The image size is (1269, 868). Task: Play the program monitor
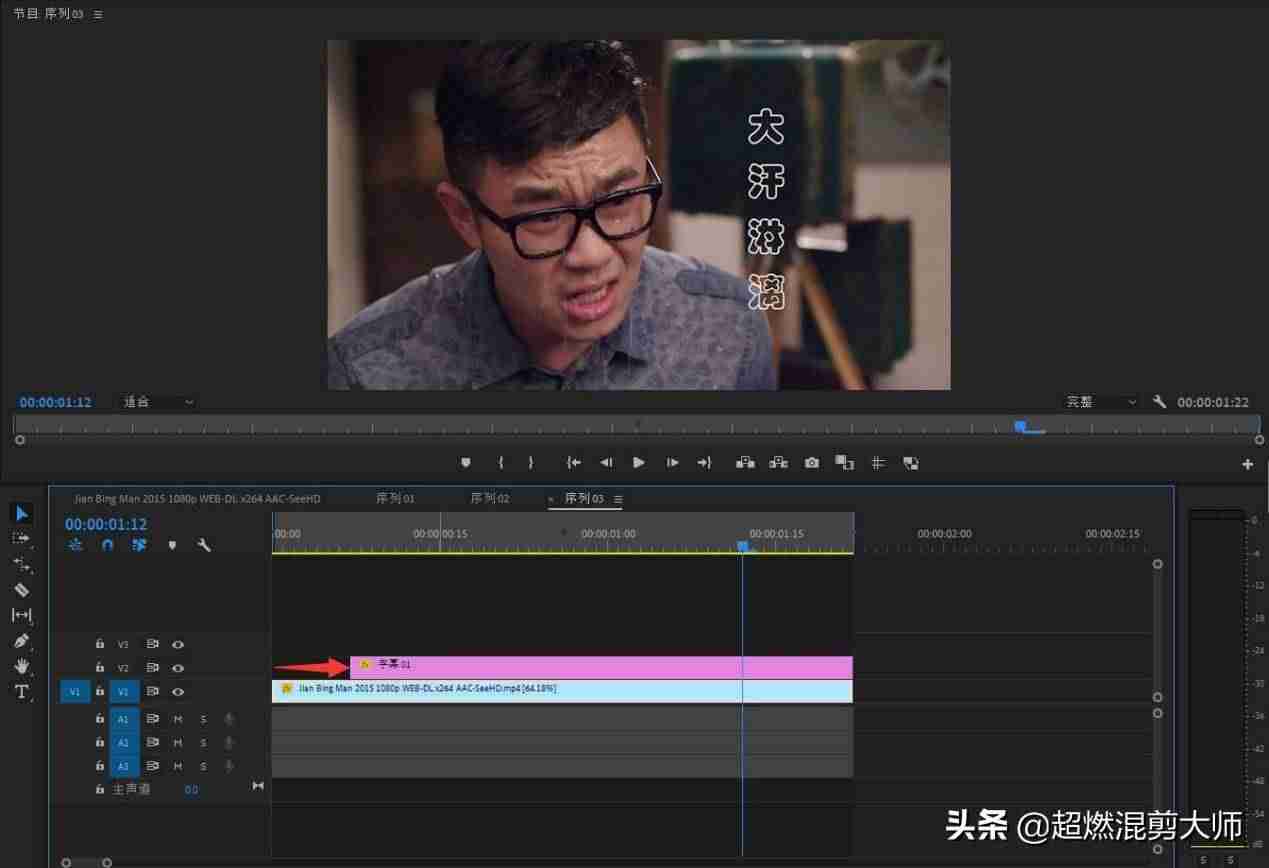coord(639,463)
